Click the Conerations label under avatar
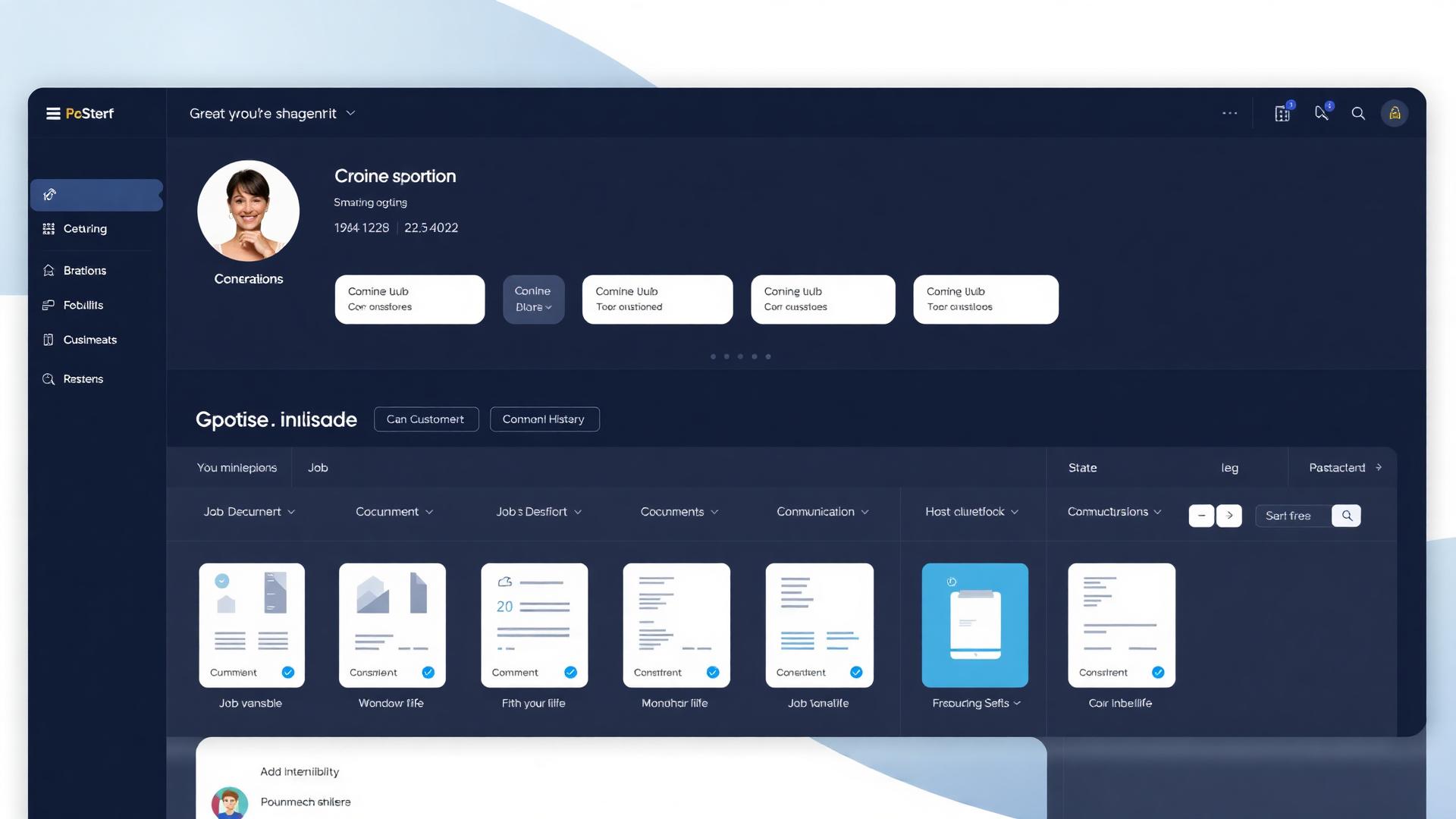 (x=249, y=279)
